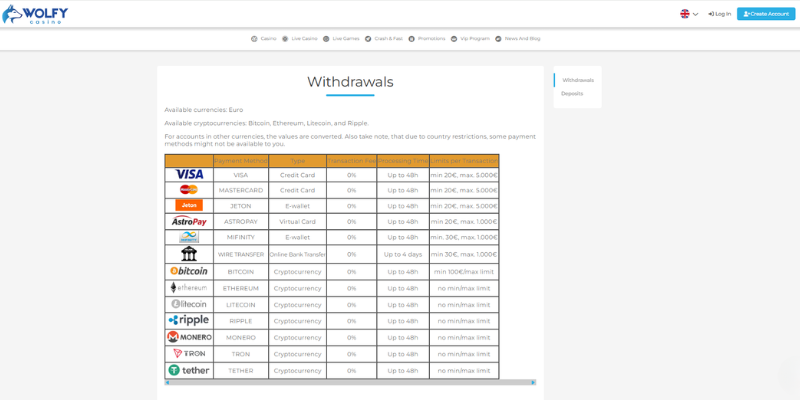Image resolution: width=800 pixels, height=400 pixels.
Task: Click the ETHEREUM payment method cell
Action: [241, 288]
